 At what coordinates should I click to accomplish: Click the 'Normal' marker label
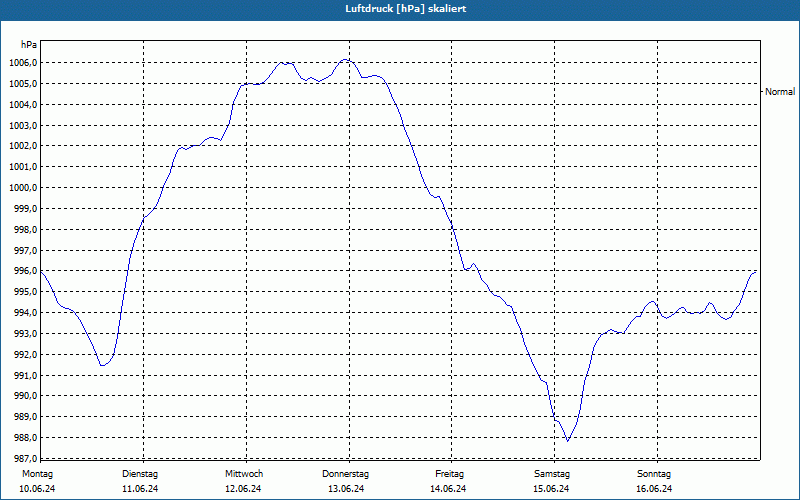tap(780, 92)
